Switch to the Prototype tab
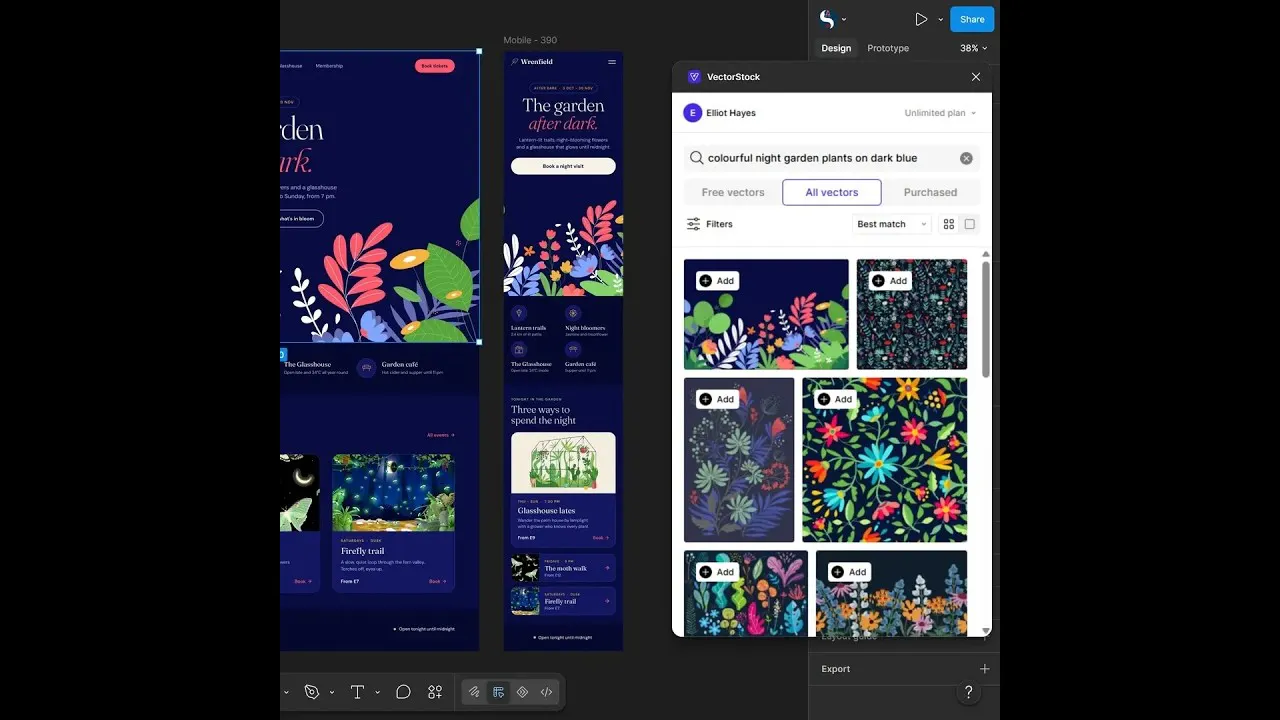 coord(888,48)
